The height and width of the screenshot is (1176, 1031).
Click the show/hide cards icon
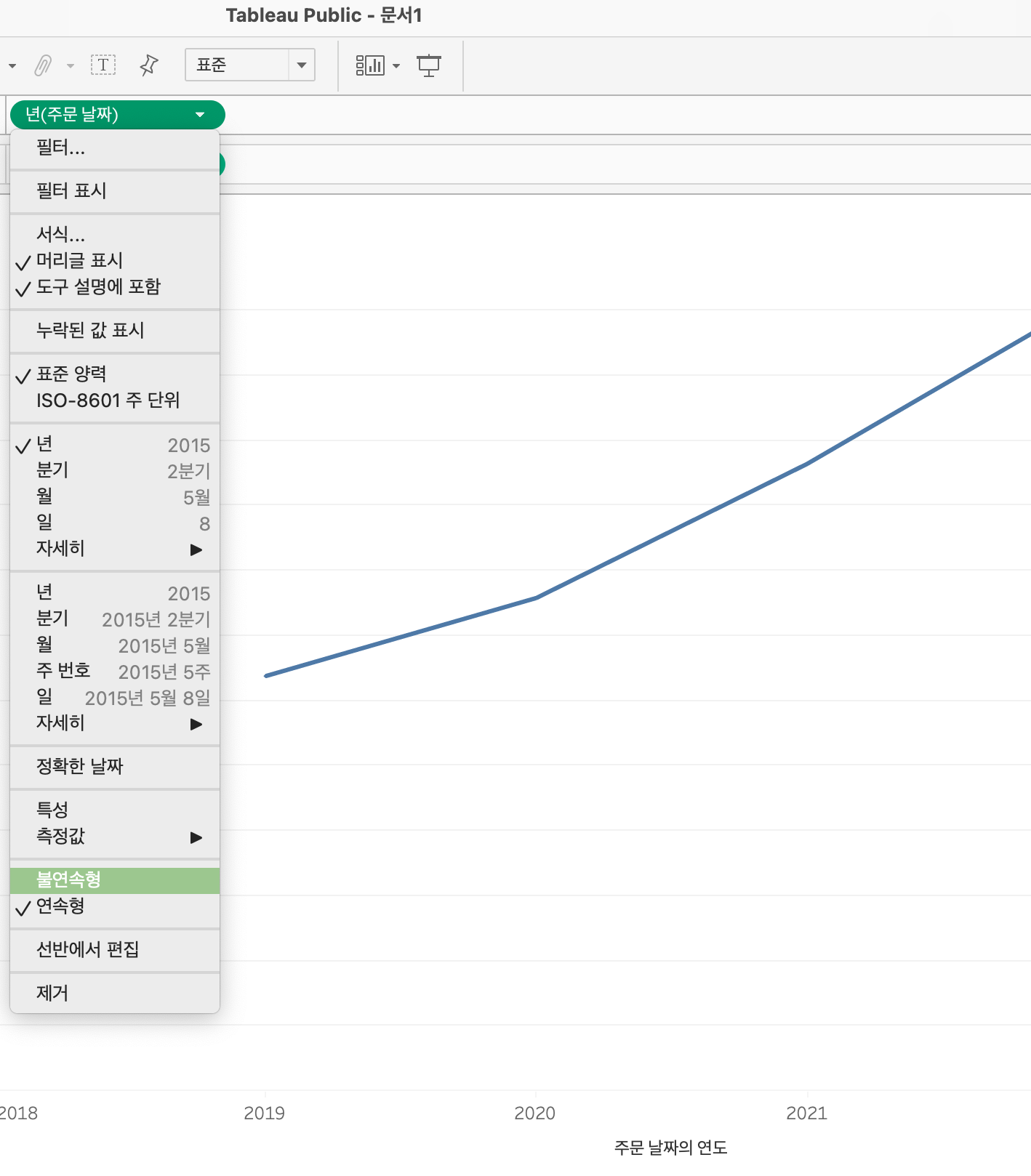click(370, 65)
